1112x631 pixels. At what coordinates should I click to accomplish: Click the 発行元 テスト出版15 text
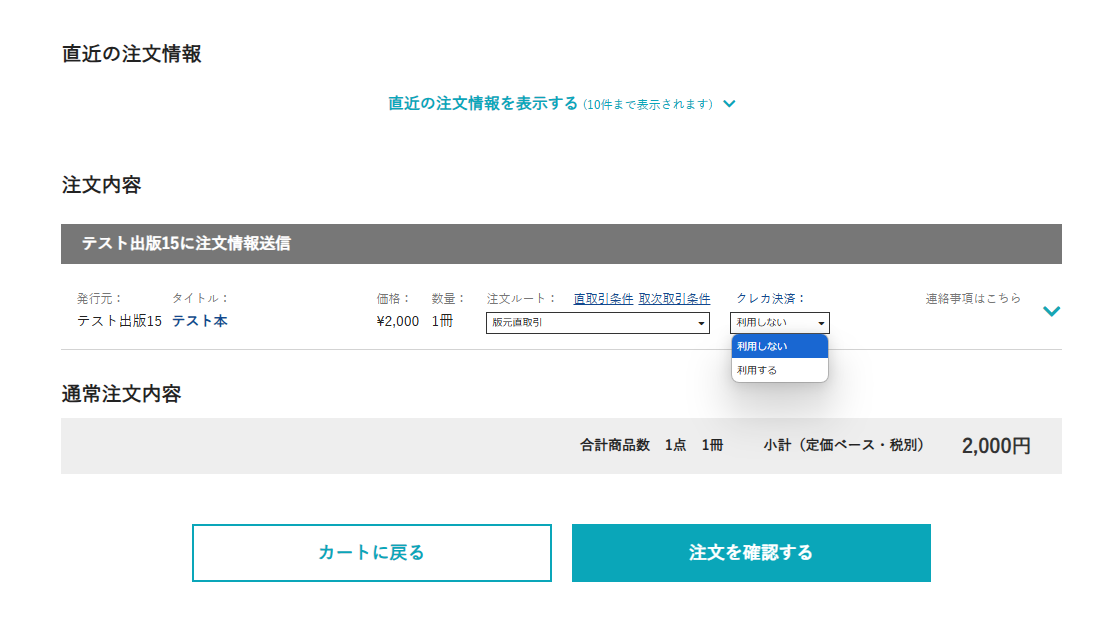119,321
